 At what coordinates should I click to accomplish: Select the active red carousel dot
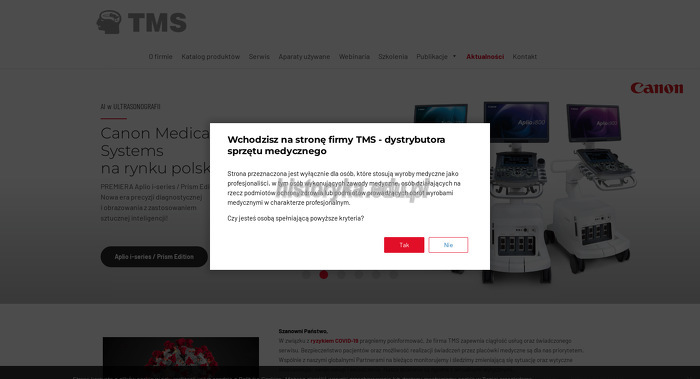[324, 275]
